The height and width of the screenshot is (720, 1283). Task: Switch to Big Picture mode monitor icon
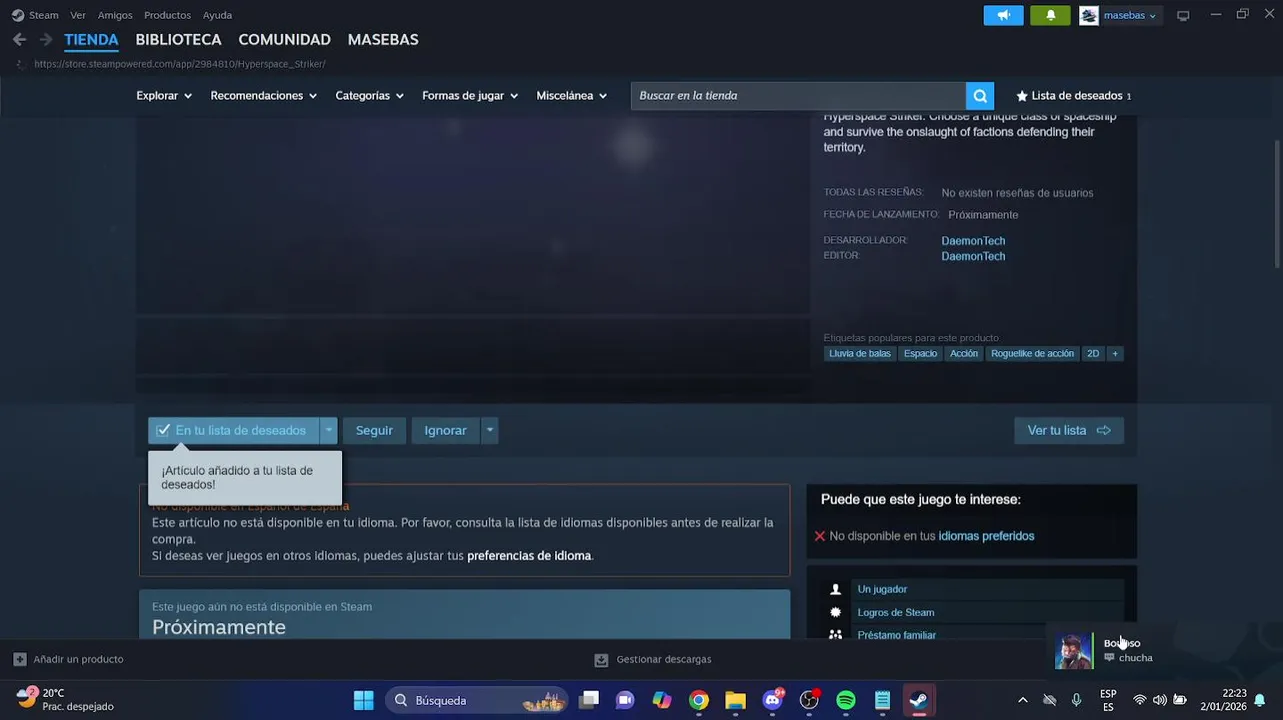1183,15
